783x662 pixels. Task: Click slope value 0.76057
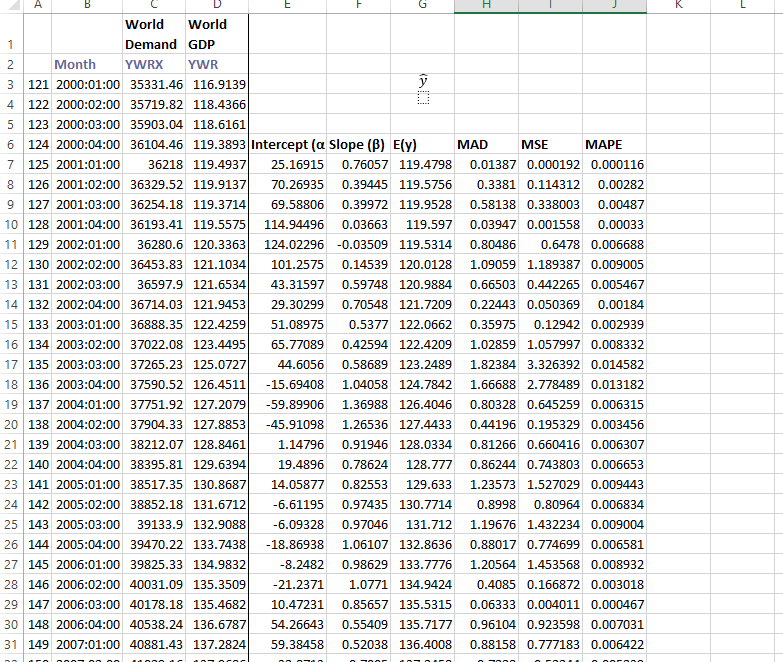pos(359,164)
